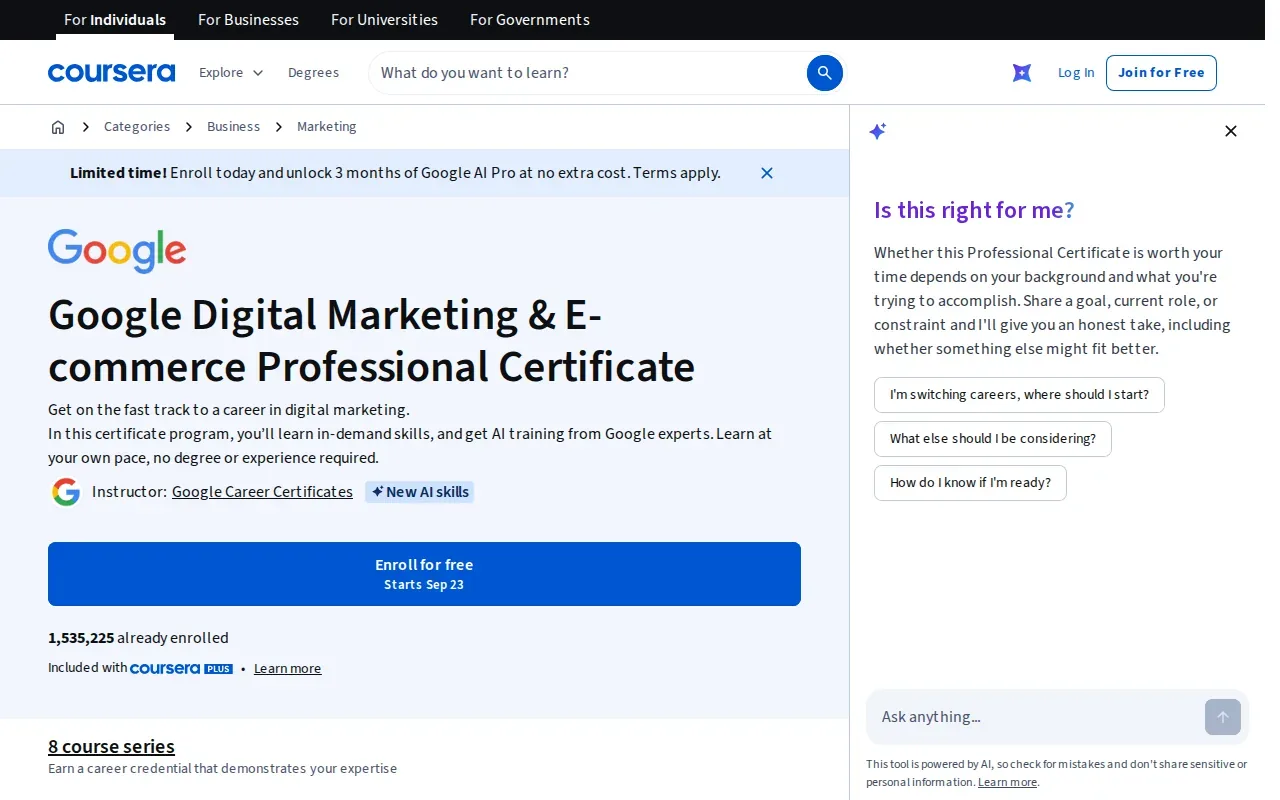Open the 8 course series link
1280x800 pixels.
[x=111, y=746]
